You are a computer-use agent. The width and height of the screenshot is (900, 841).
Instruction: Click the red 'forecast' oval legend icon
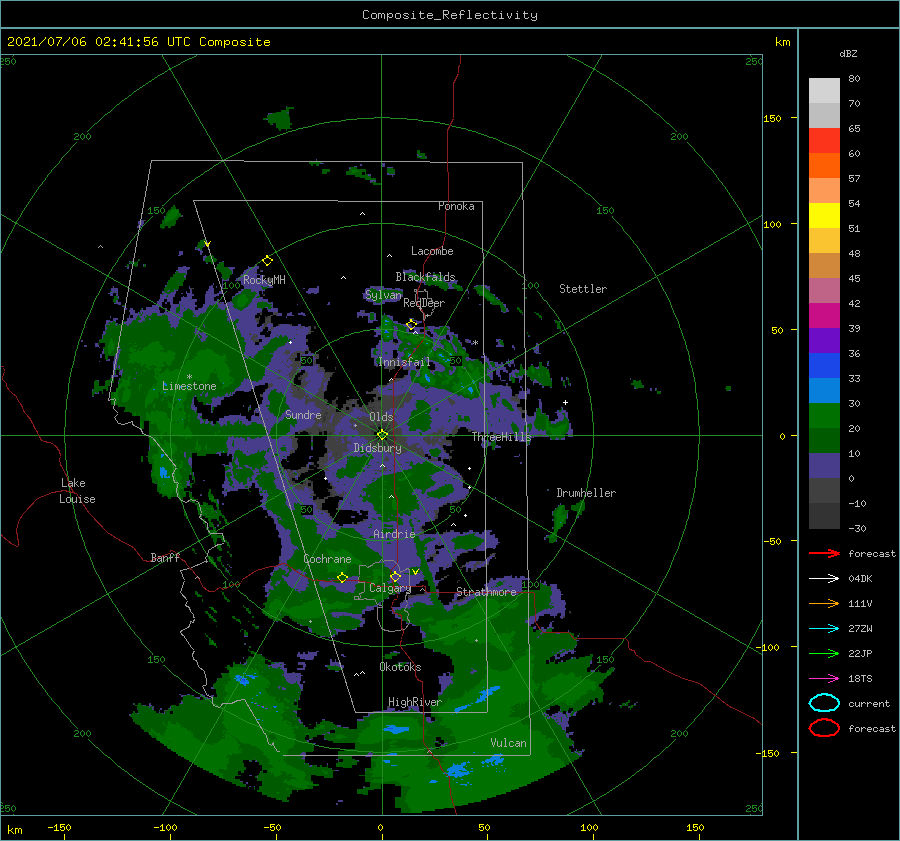pyautogui.click(x=824, y=728)
